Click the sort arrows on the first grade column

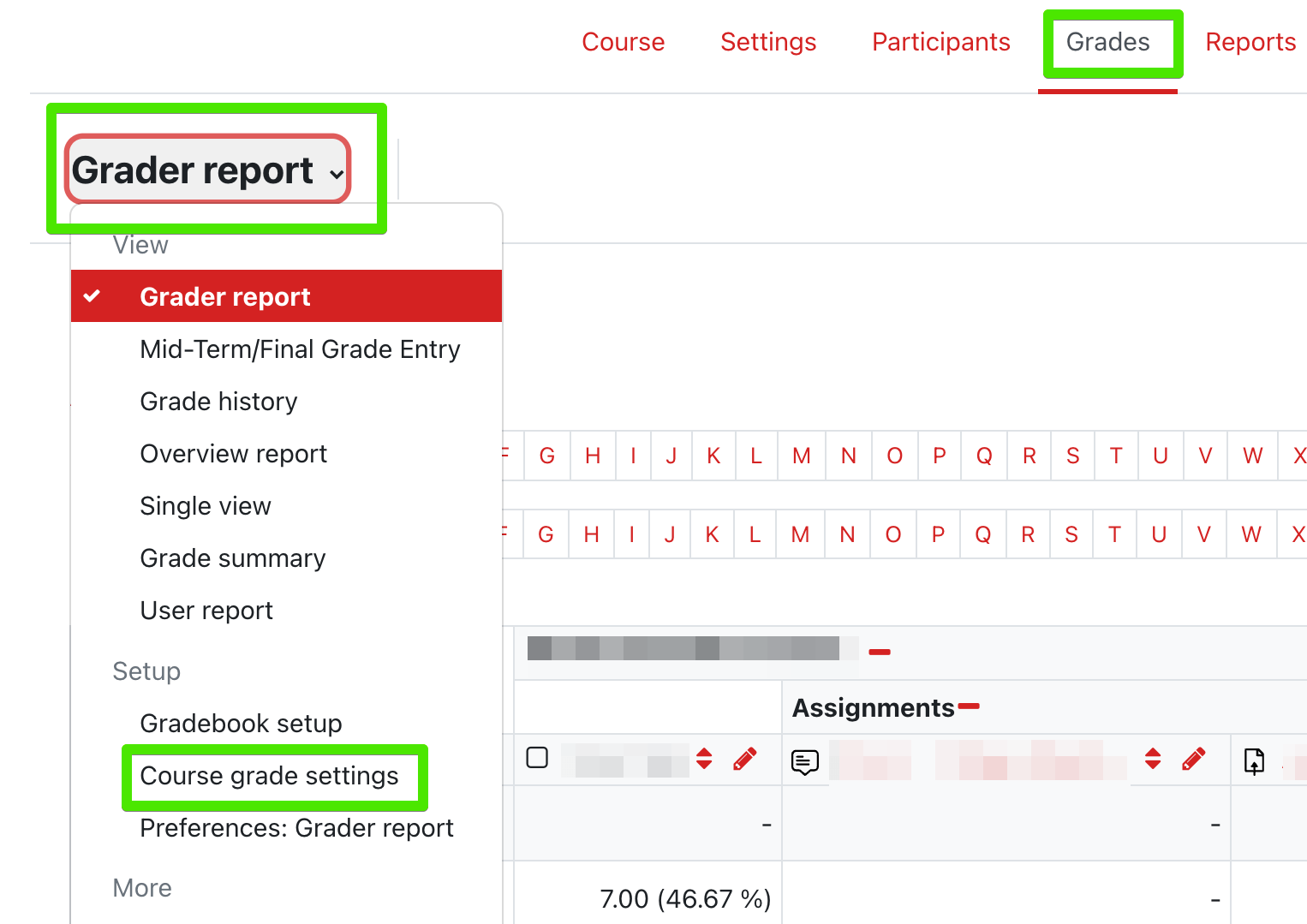click(702, 759)
